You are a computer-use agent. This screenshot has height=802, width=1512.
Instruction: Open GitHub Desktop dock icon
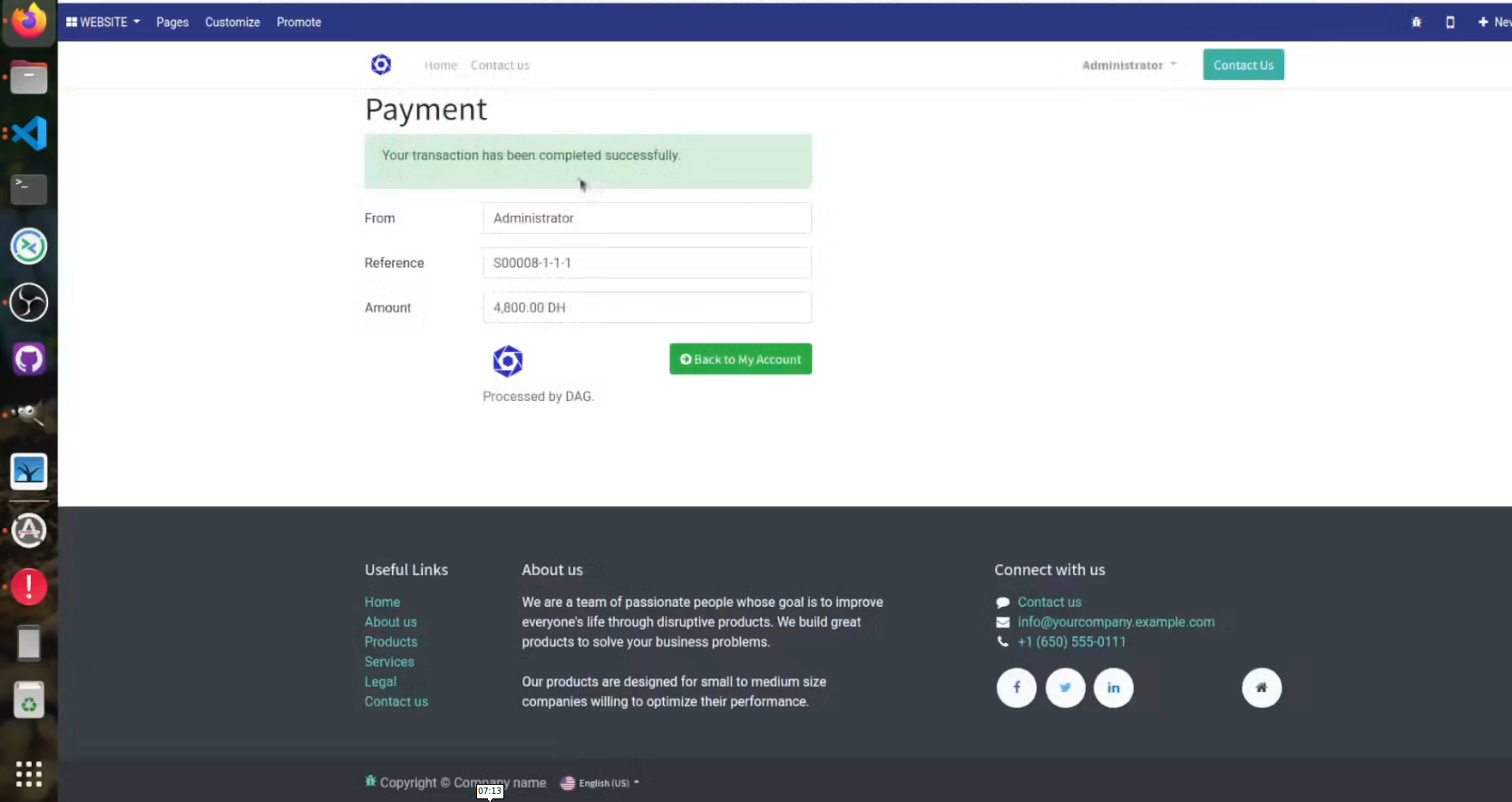(x=29, y=359)
